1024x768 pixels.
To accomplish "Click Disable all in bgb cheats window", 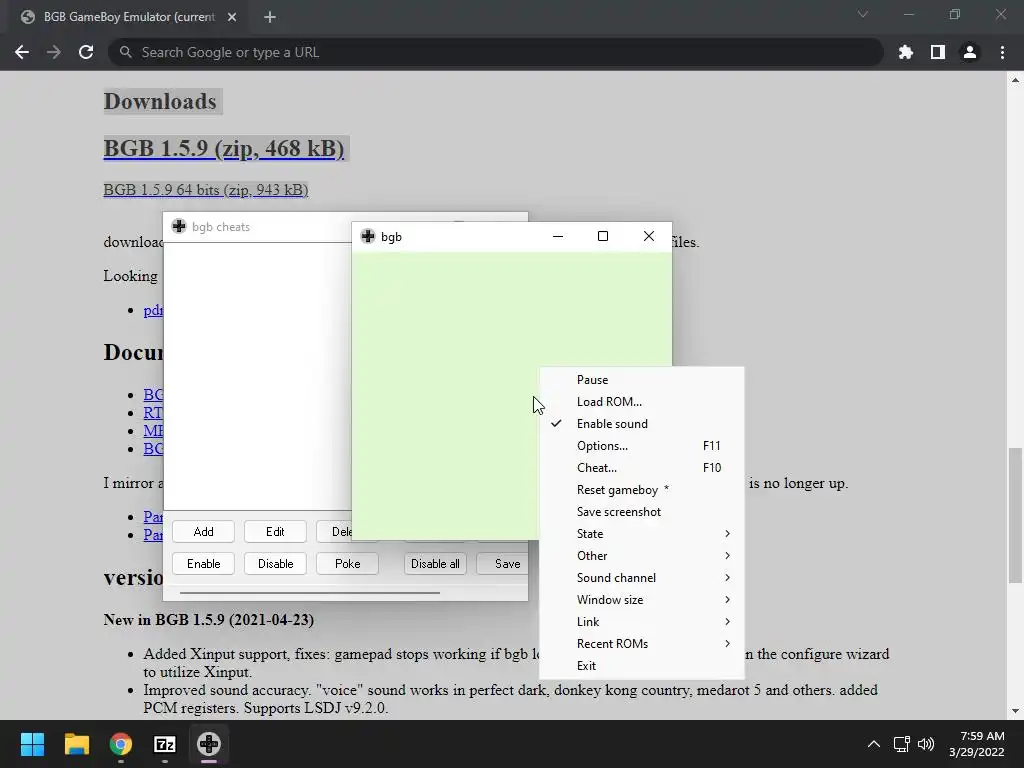I will click(435, 564).
